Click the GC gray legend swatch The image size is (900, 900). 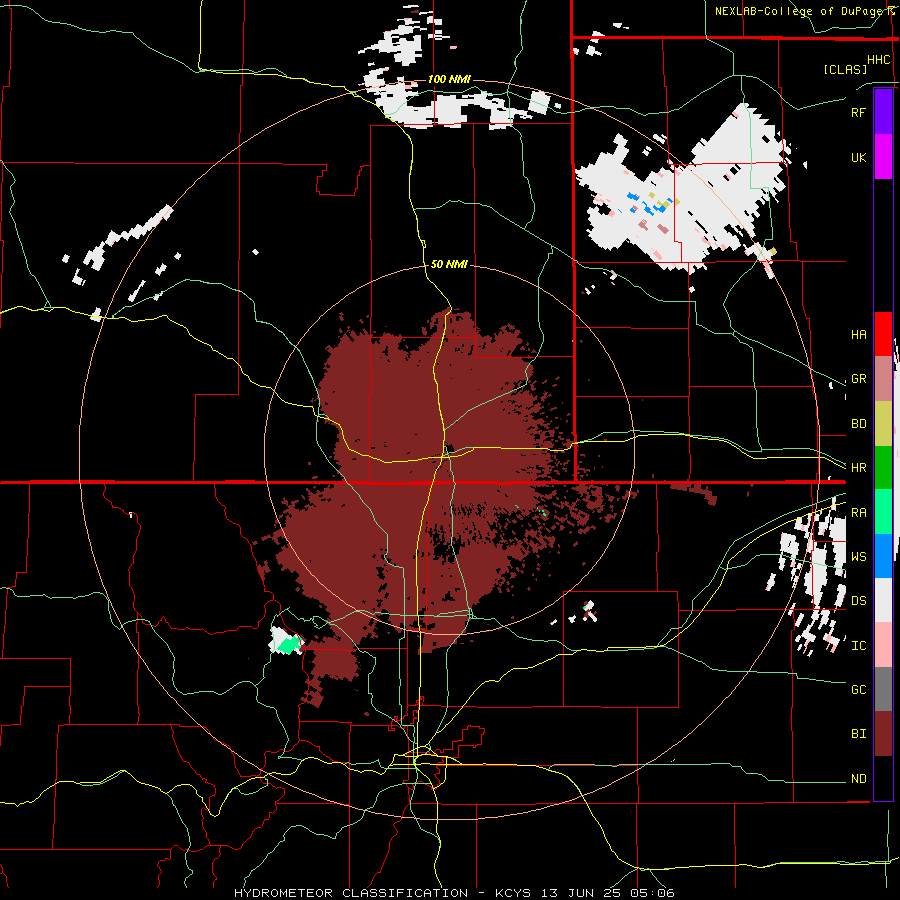(883, 689)
